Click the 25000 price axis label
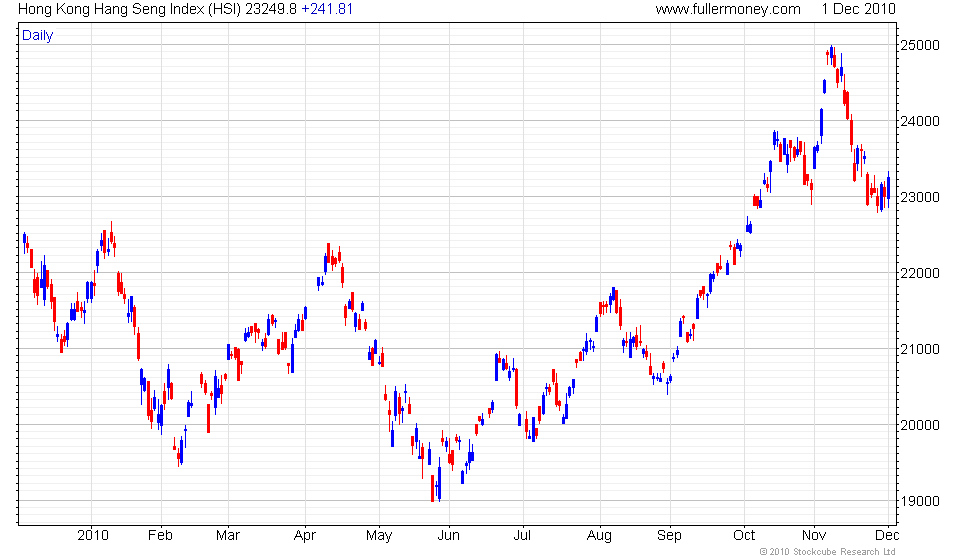Screen dimensions: 980x560 point(919,45)
